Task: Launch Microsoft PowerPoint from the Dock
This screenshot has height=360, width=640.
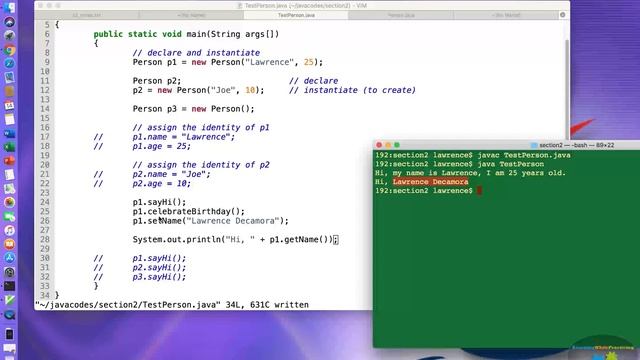Action: pos(9,161)
